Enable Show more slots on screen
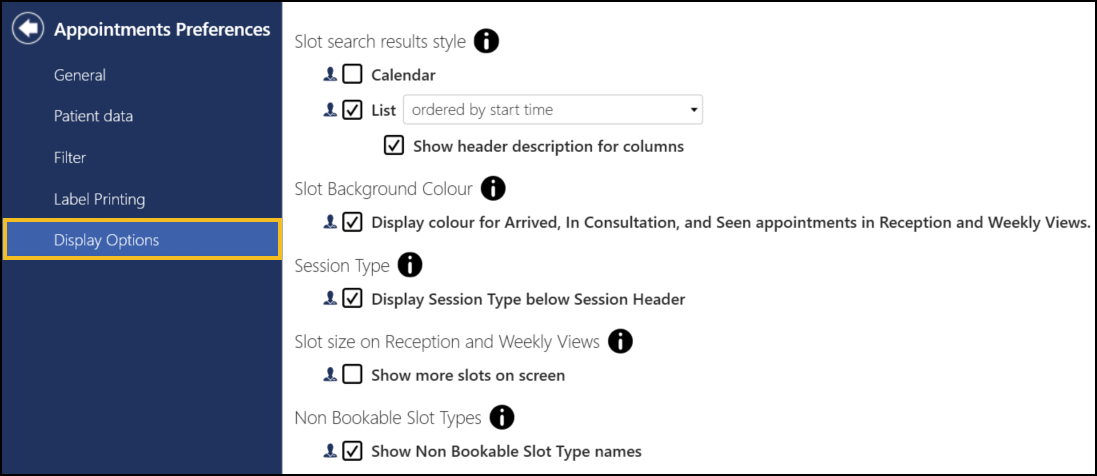 point(352,375)
